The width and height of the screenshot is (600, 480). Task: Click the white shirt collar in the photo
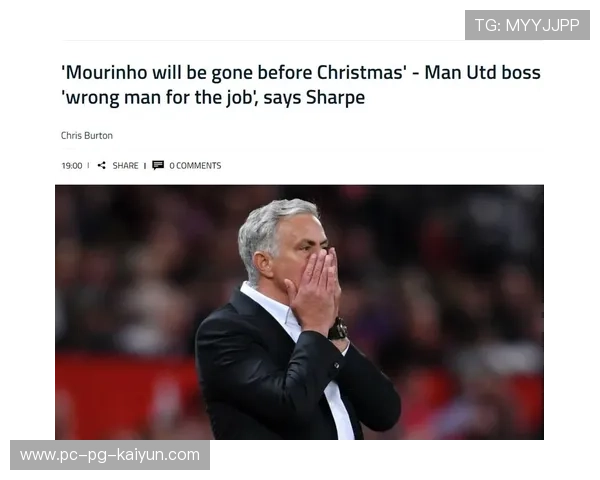[x=268, y=304]
